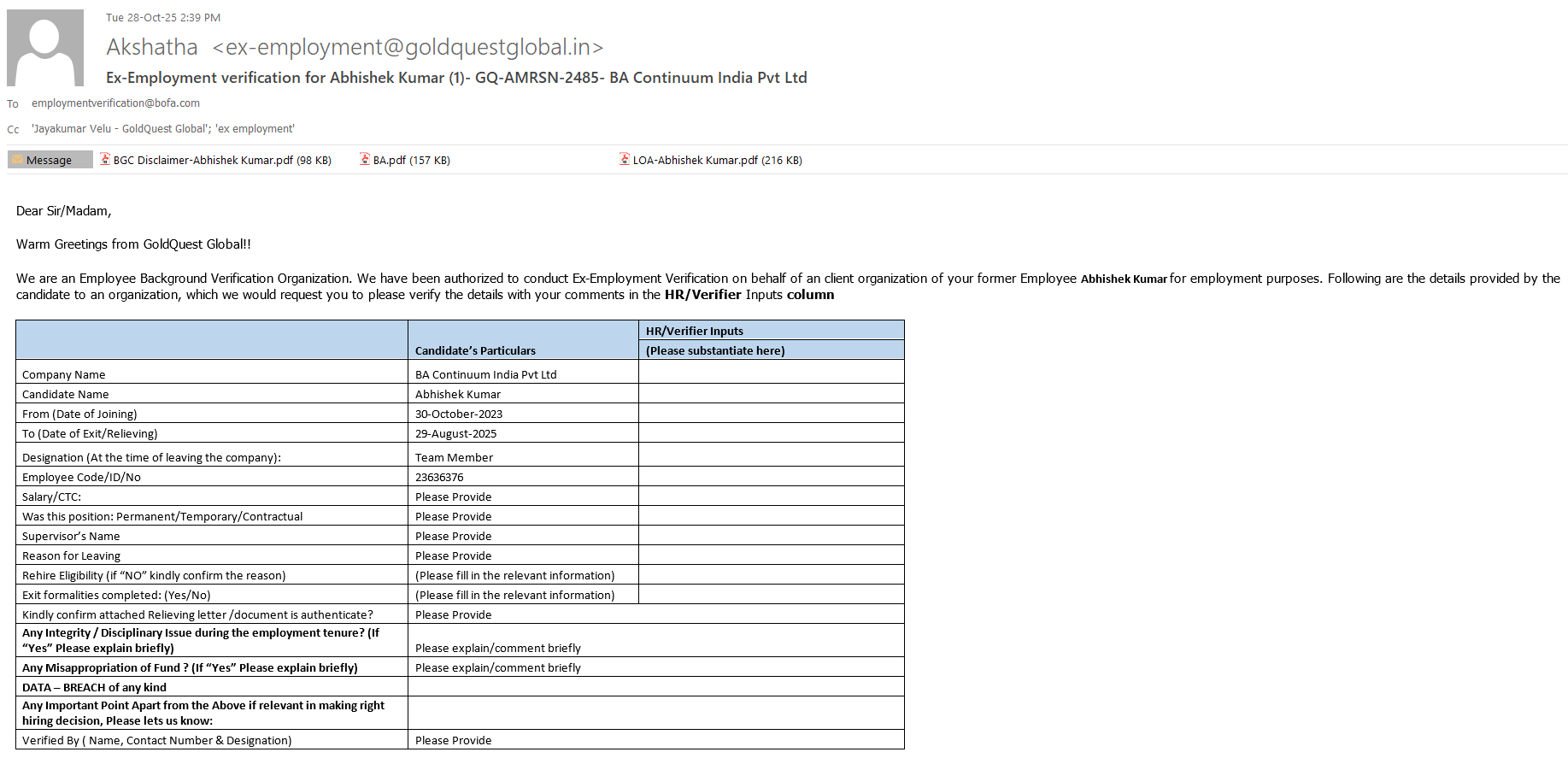Click HR/Verifier input cell for Company Name
Image resolution: width=1568 pixels, height=758 pixels.
(x=772, y=373)
